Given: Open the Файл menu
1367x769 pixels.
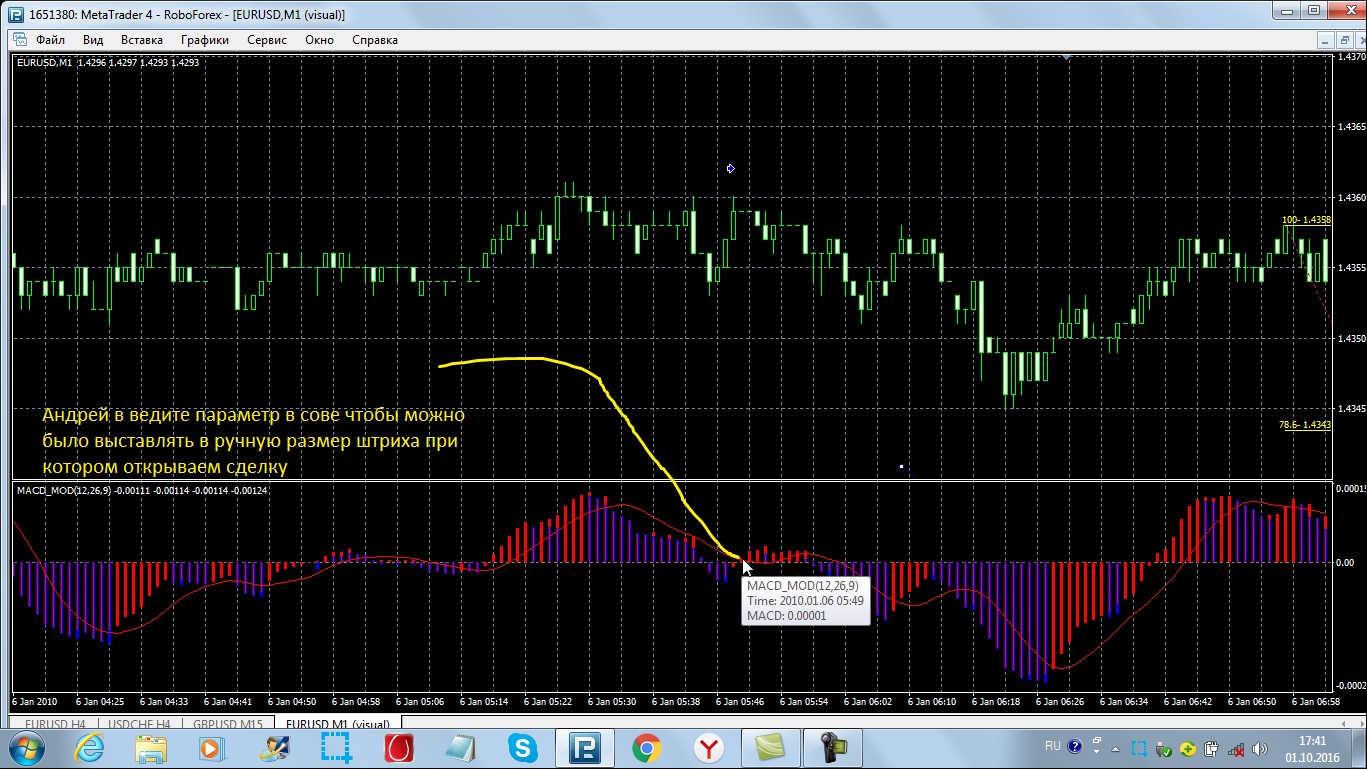Looking at the screenshot, I should click(x=50, y=40).
